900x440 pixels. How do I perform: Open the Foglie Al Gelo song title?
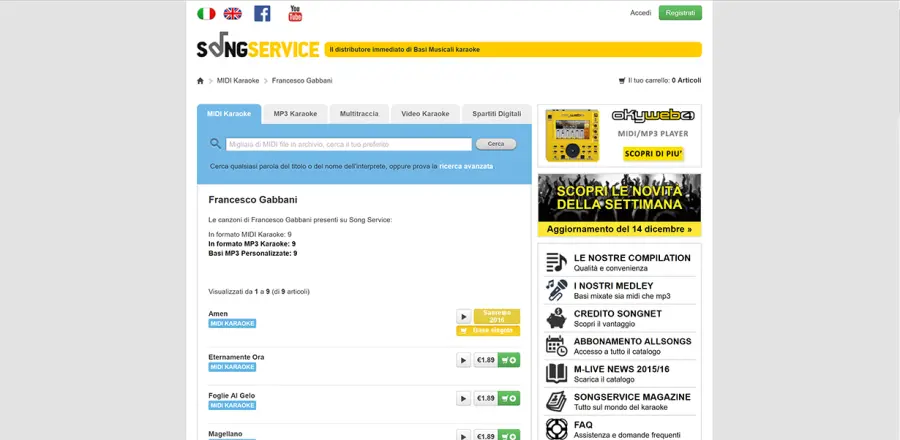(232, 396)
